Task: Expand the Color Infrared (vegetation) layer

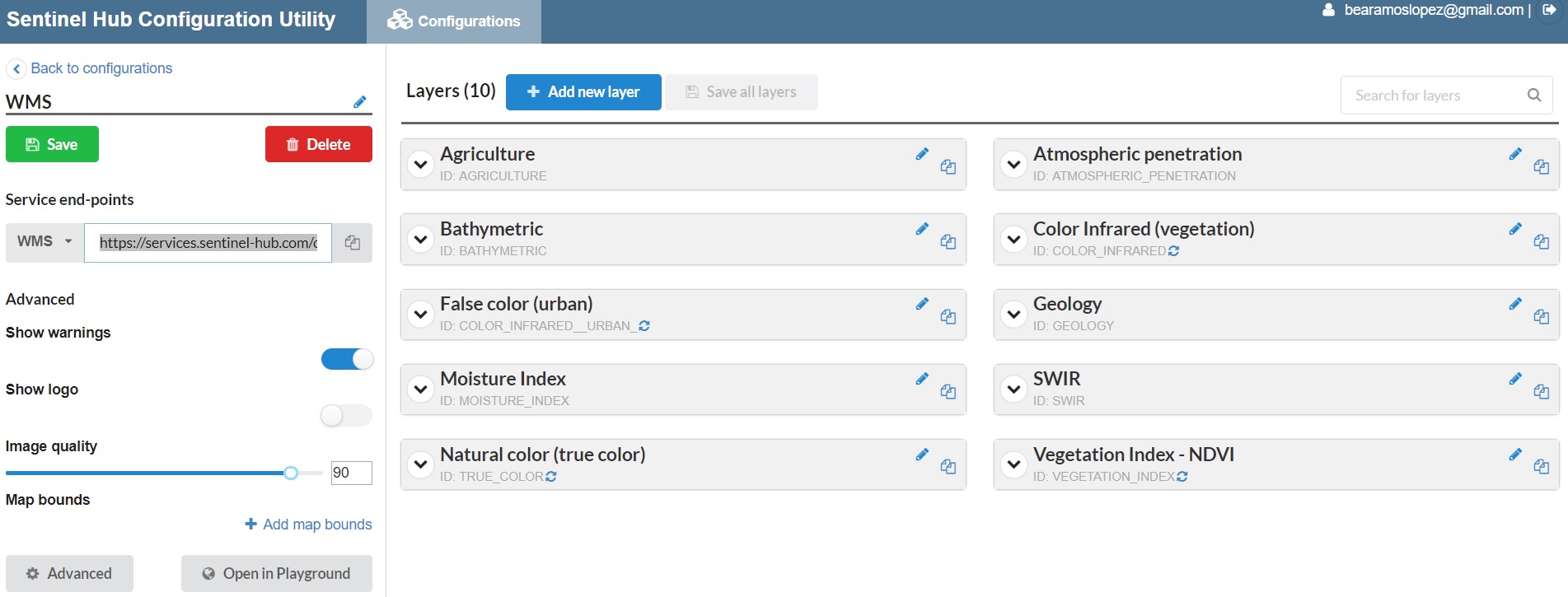Action: 1014,240
